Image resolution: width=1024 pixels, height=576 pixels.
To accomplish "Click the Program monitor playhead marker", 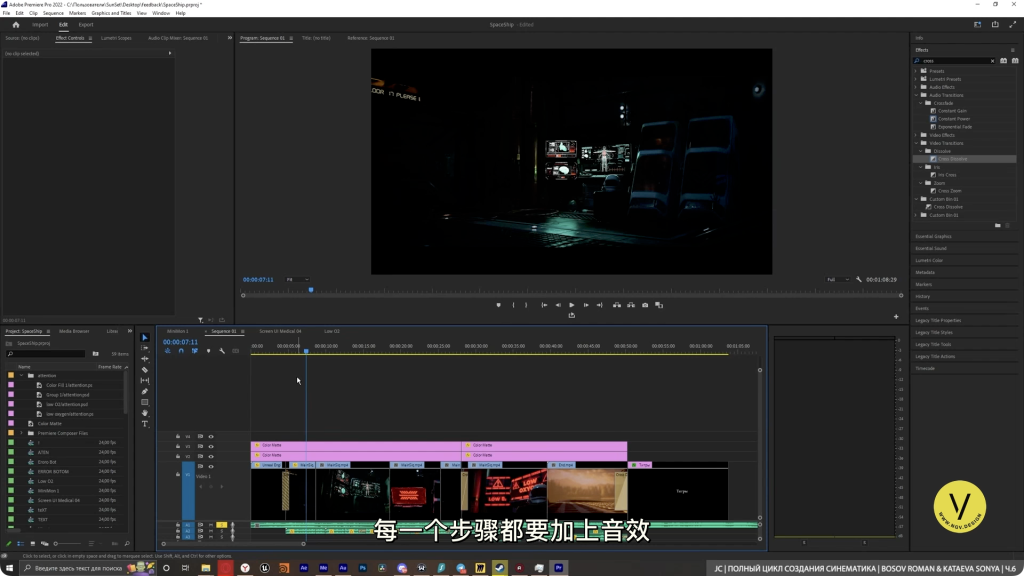I will 311,289.
